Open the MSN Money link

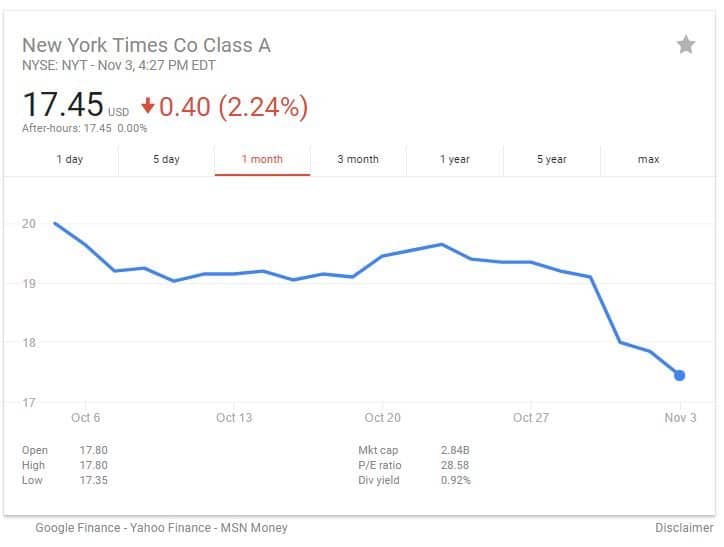coord(254,528)
